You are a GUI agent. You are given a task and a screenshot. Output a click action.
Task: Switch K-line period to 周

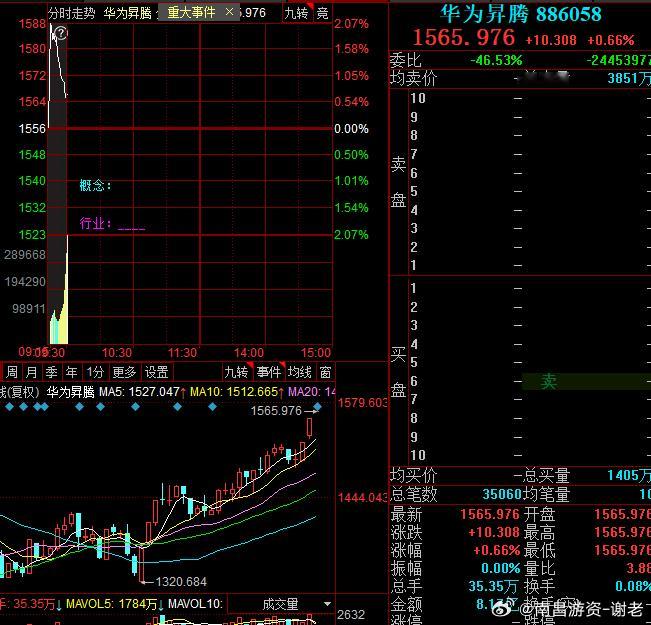(x=12, y=372)
